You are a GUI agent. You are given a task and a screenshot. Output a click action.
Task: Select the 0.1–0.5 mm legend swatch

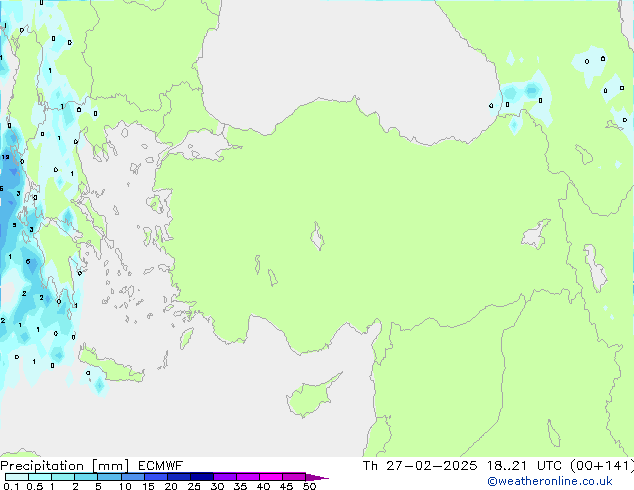[17, 477]
